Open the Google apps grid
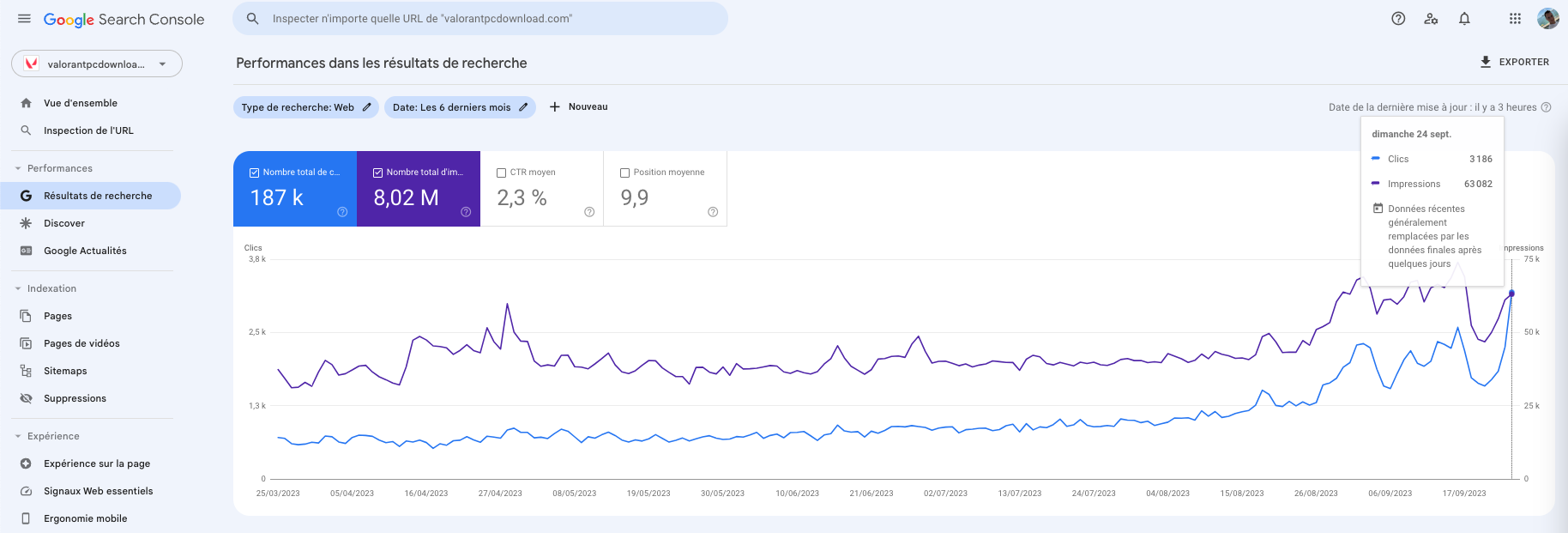 (1515, 19)
